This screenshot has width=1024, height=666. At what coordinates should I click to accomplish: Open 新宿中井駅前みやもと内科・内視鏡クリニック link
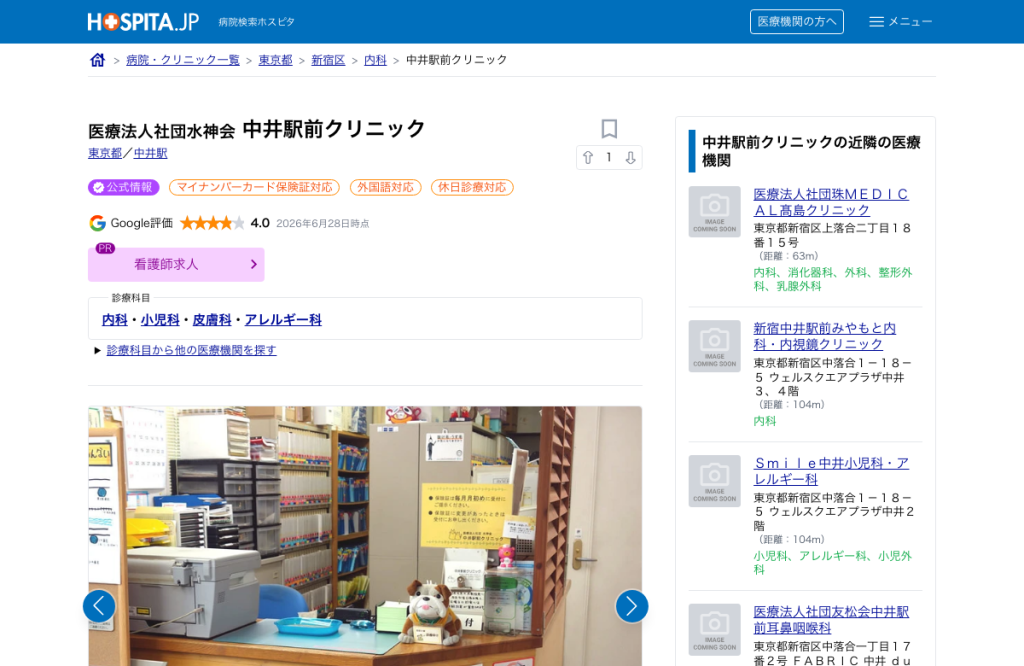[x=825, y=336]
